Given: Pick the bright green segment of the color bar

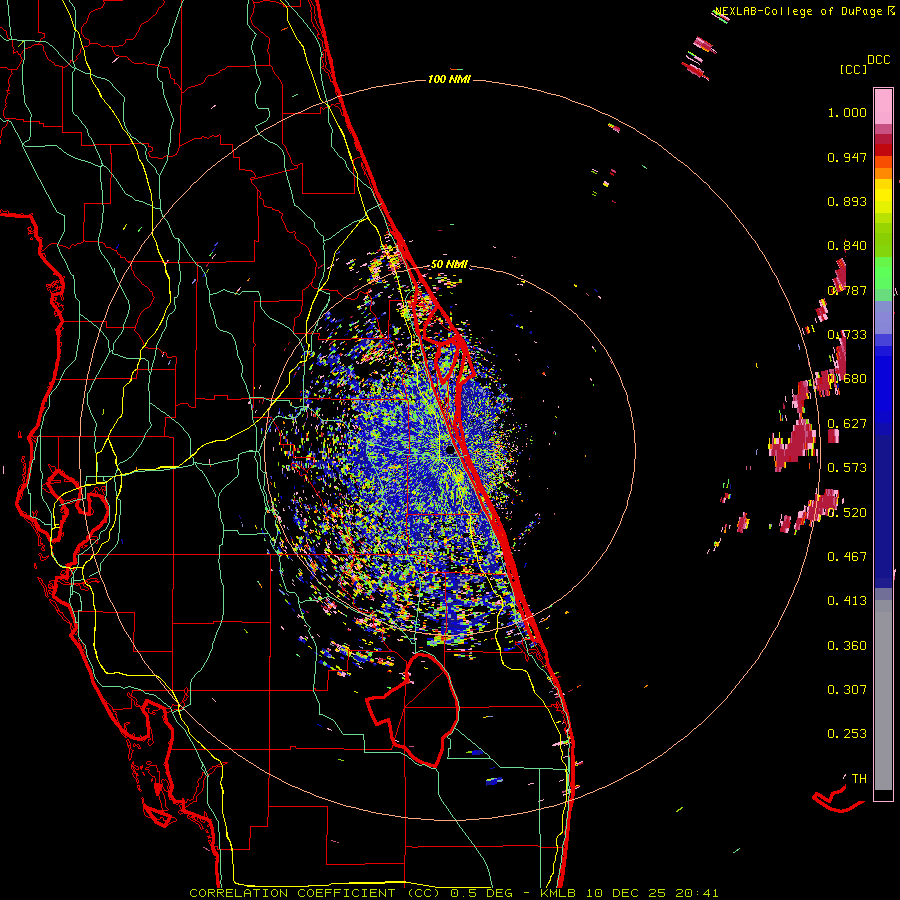Looking at the screenshot, I should tap(883, 273).
